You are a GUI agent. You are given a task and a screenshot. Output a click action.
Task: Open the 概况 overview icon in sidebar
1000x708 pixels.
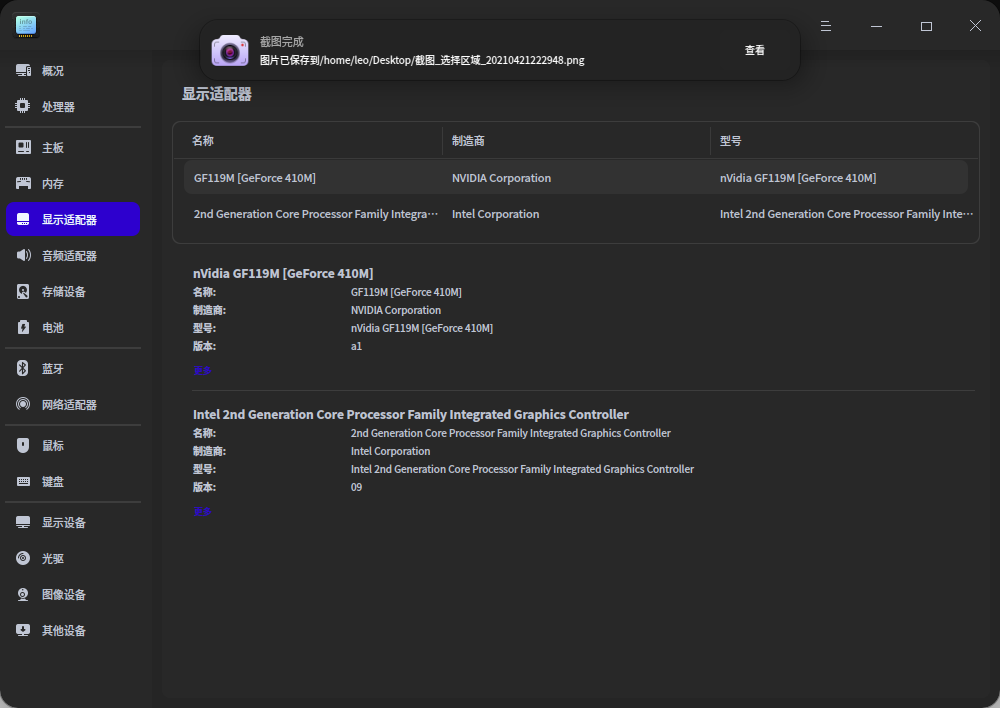23,71
